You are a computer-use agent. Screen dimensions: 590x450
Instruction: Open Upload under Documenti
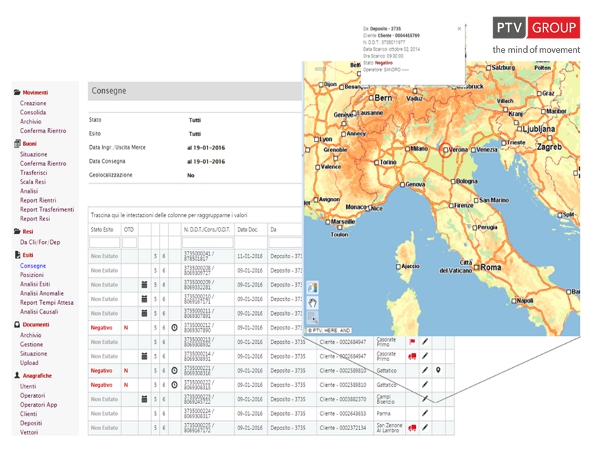pos(29,363)
